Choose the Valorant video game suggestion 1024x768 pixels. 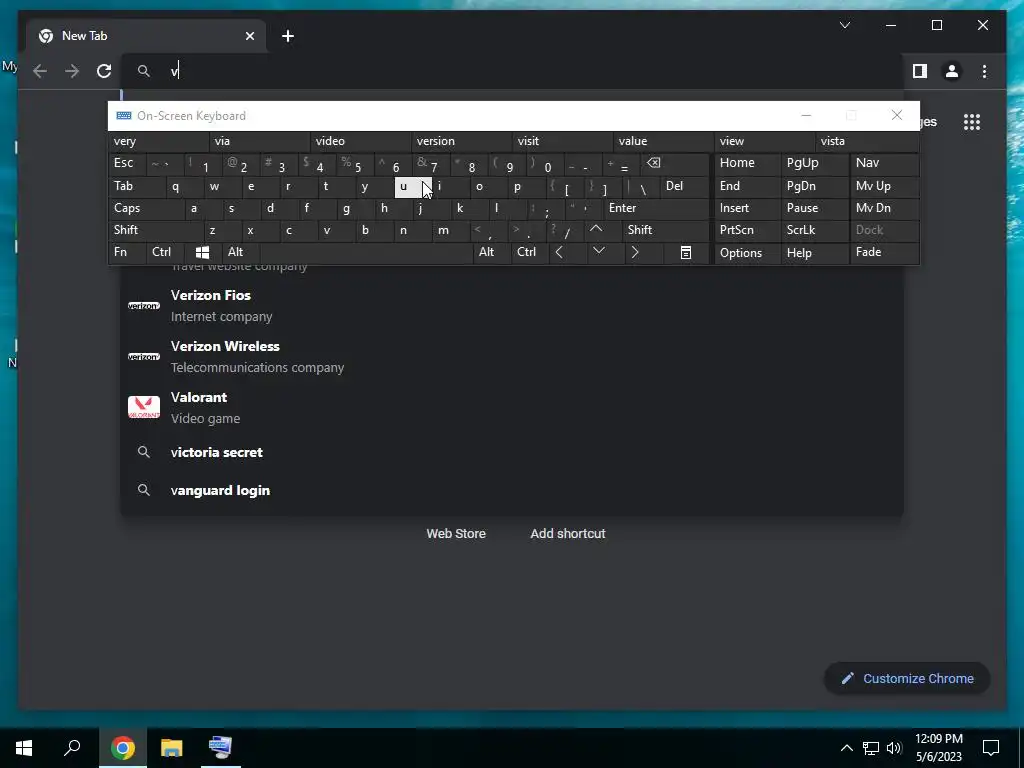click(511, 408)
